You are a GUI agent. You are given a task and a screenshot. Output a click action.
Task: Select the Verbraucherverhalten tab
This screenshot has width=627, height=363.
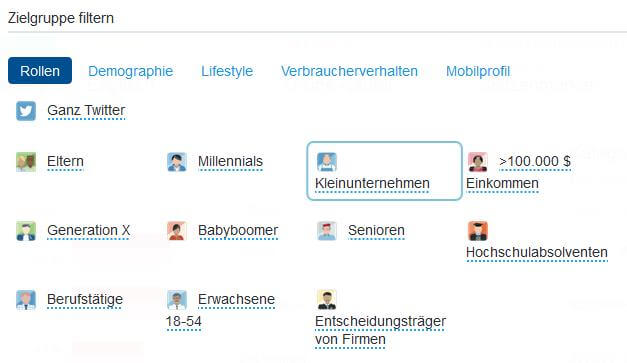tap(349, 71)
